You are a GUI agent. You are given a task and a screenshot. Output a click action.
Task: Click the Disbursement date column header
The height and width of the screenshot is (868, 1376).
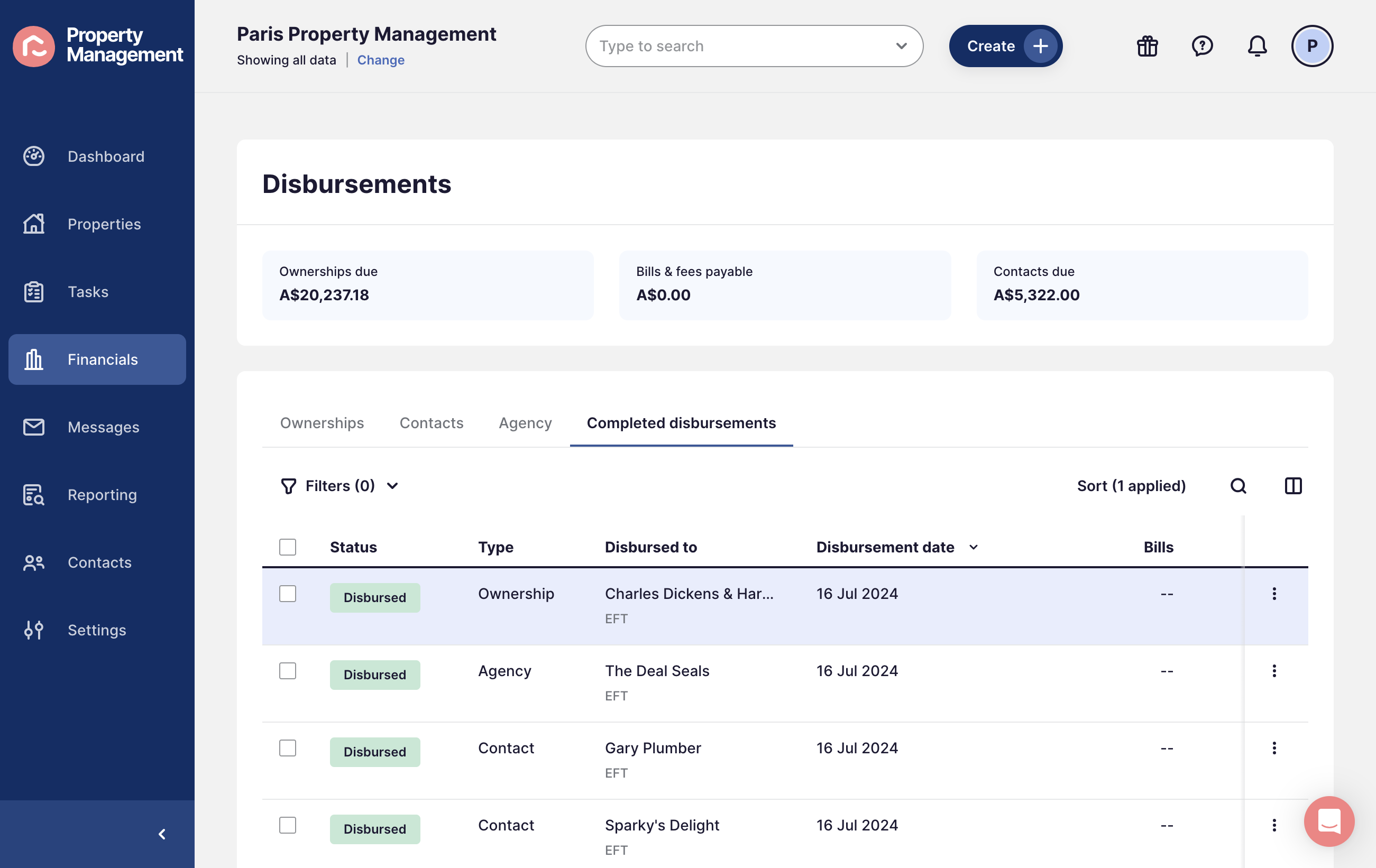click(885, 547)
